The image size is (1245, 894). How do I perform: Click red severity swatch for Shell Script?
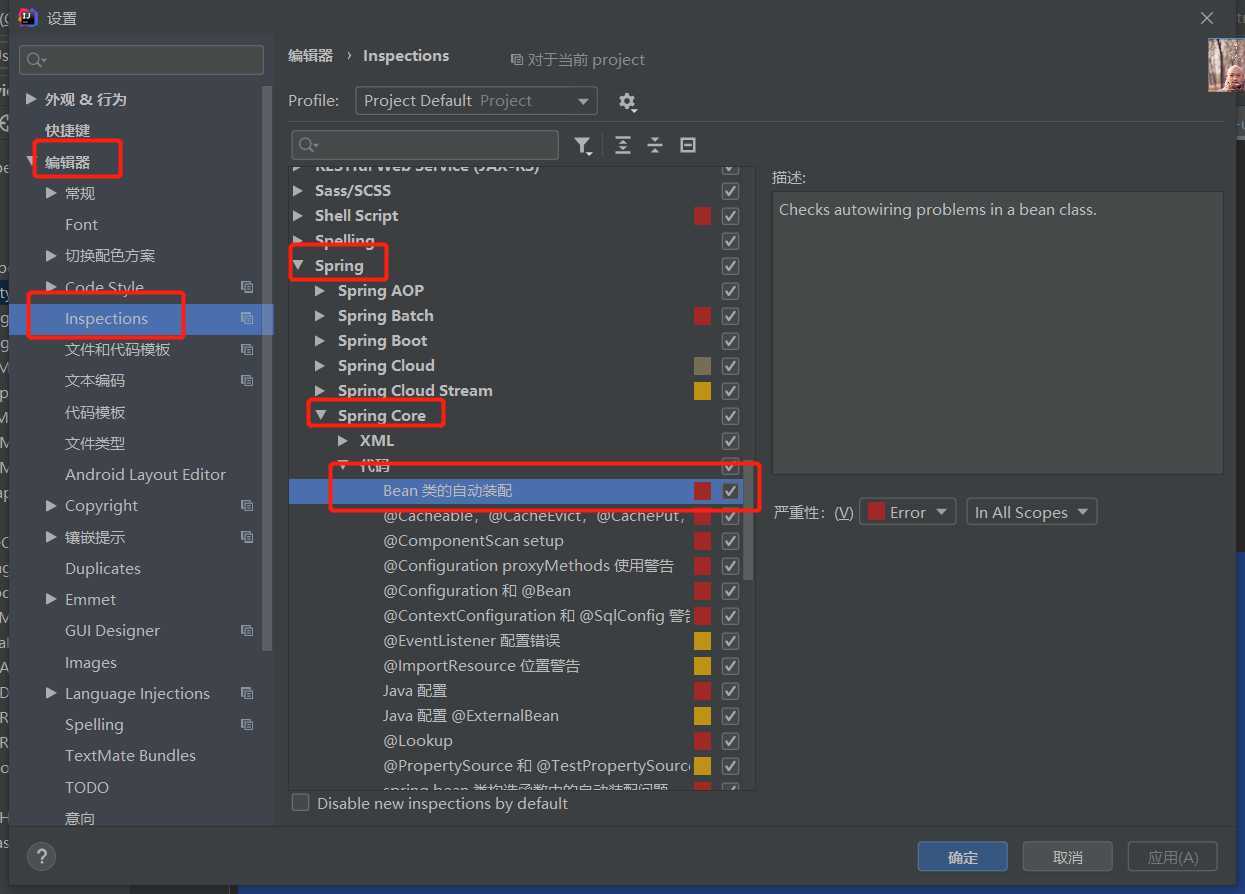pos(702,216)
